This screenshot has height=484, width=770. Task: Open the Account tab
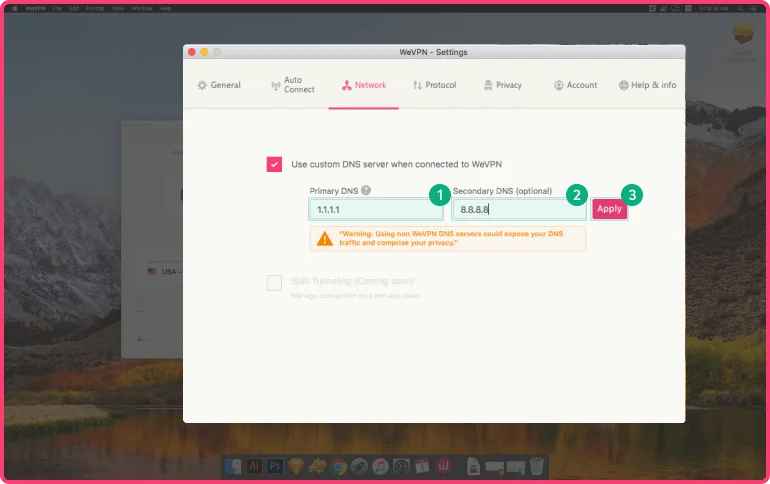click(575, 85)
